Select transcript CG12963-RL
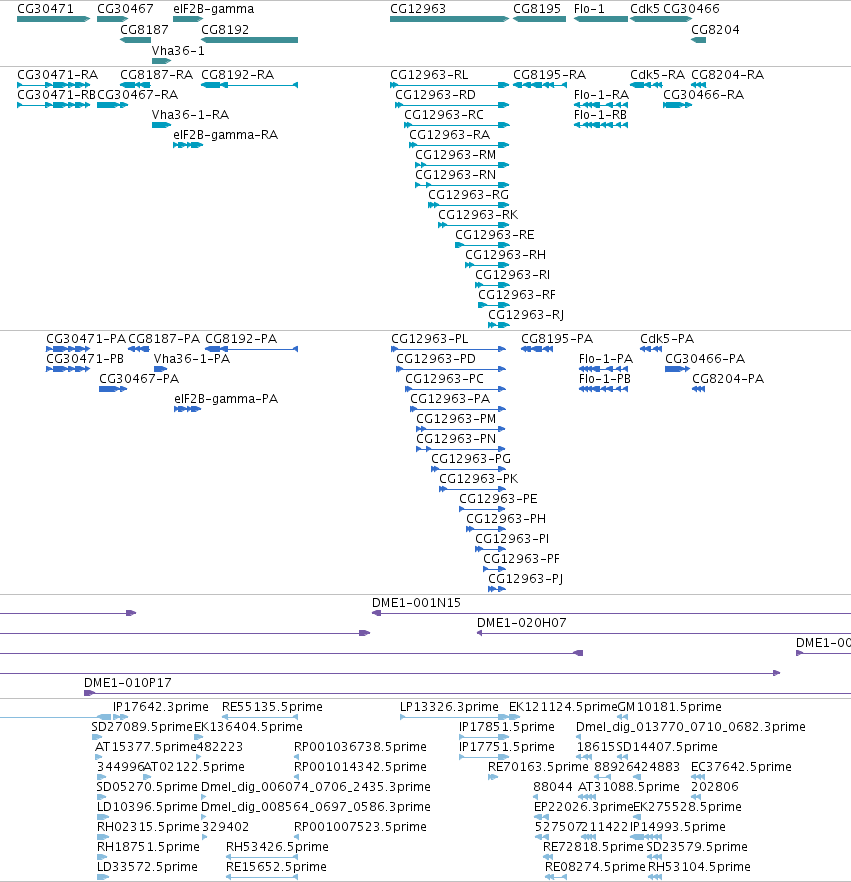Screen dimensions: 851x882 (449, 85)
